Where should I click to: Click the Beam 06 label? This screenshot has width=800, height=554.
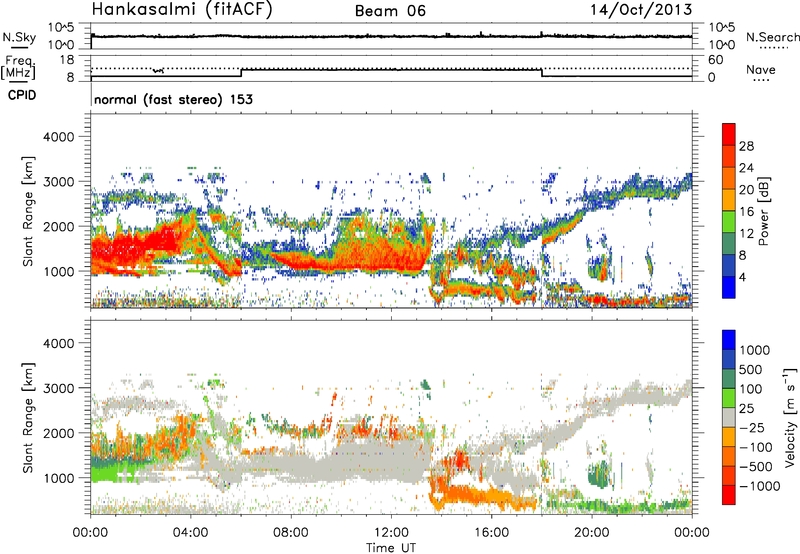390,11
